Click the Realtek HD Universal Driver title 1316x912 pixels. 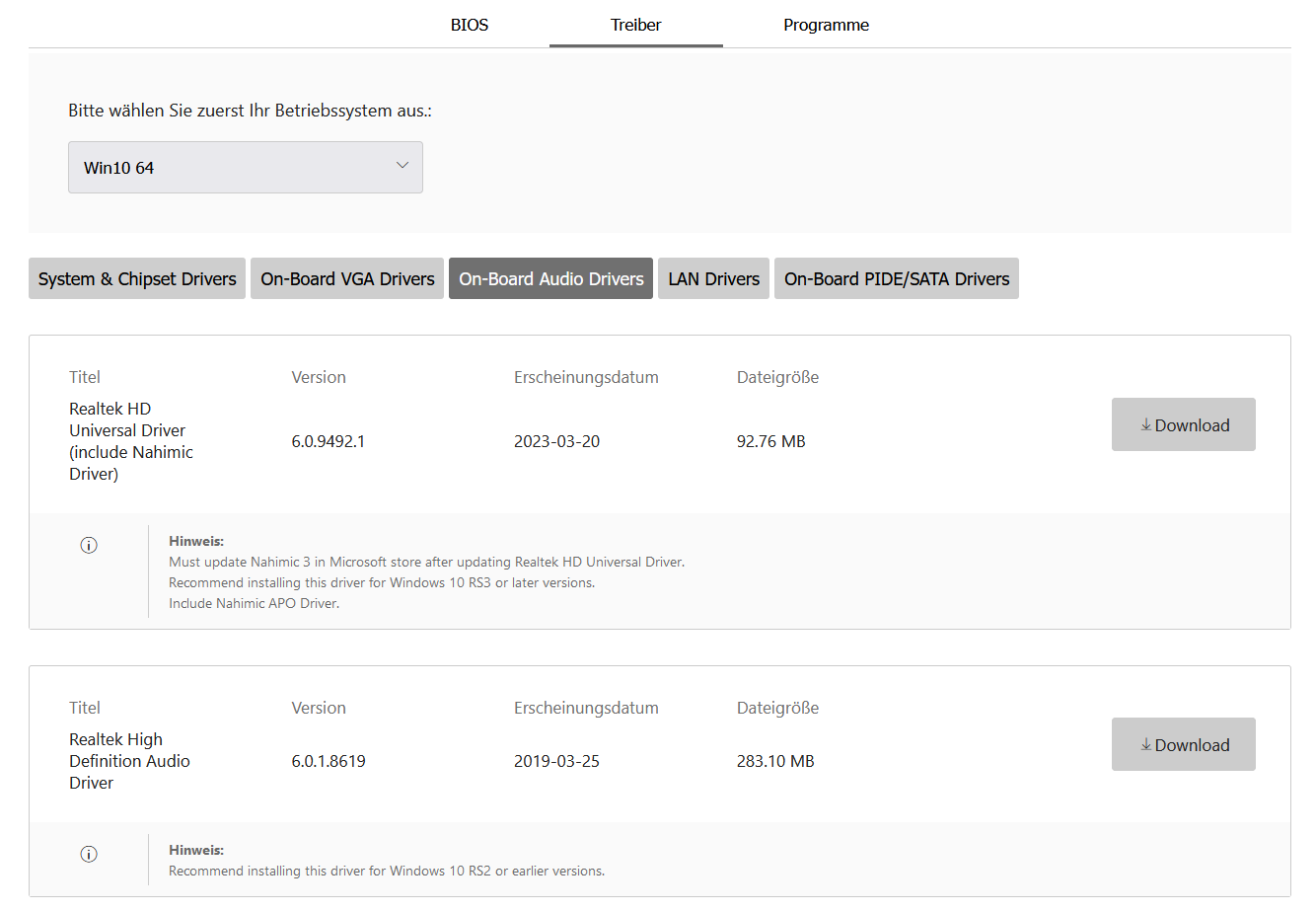(x=130, y=441)
